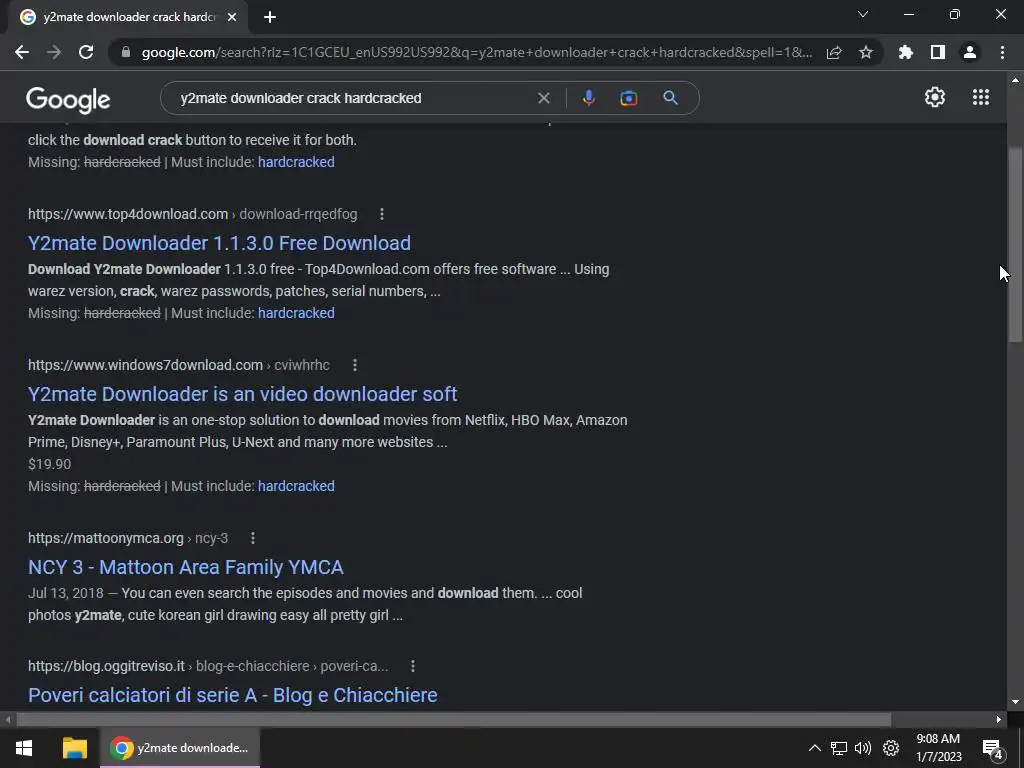Click top4download.com URL breadcrumb
Screen dimensions: 1024x768
pyautogui.click(x=193, y=214)
